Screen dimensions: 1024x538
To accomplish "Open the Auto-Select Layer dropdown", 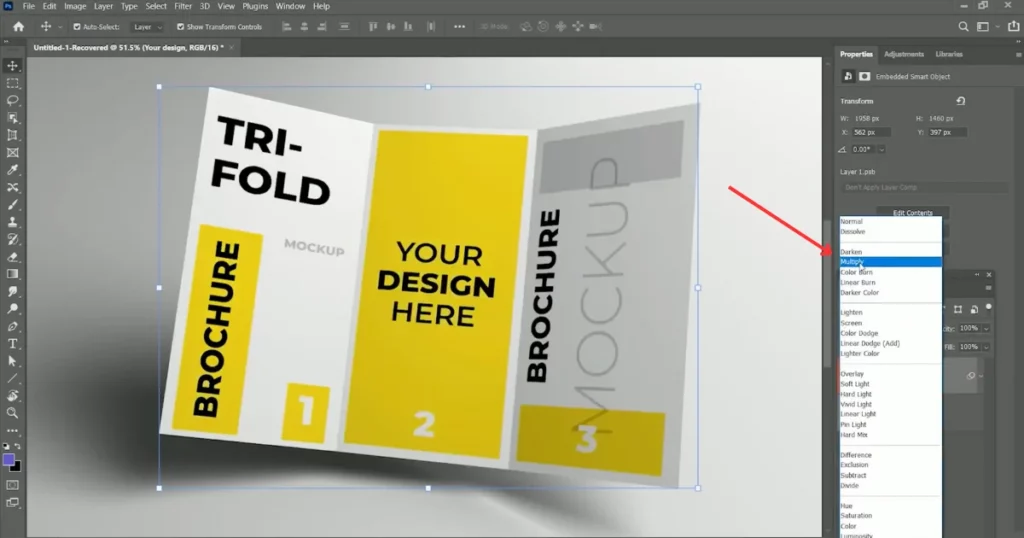I will coord(148,27).
